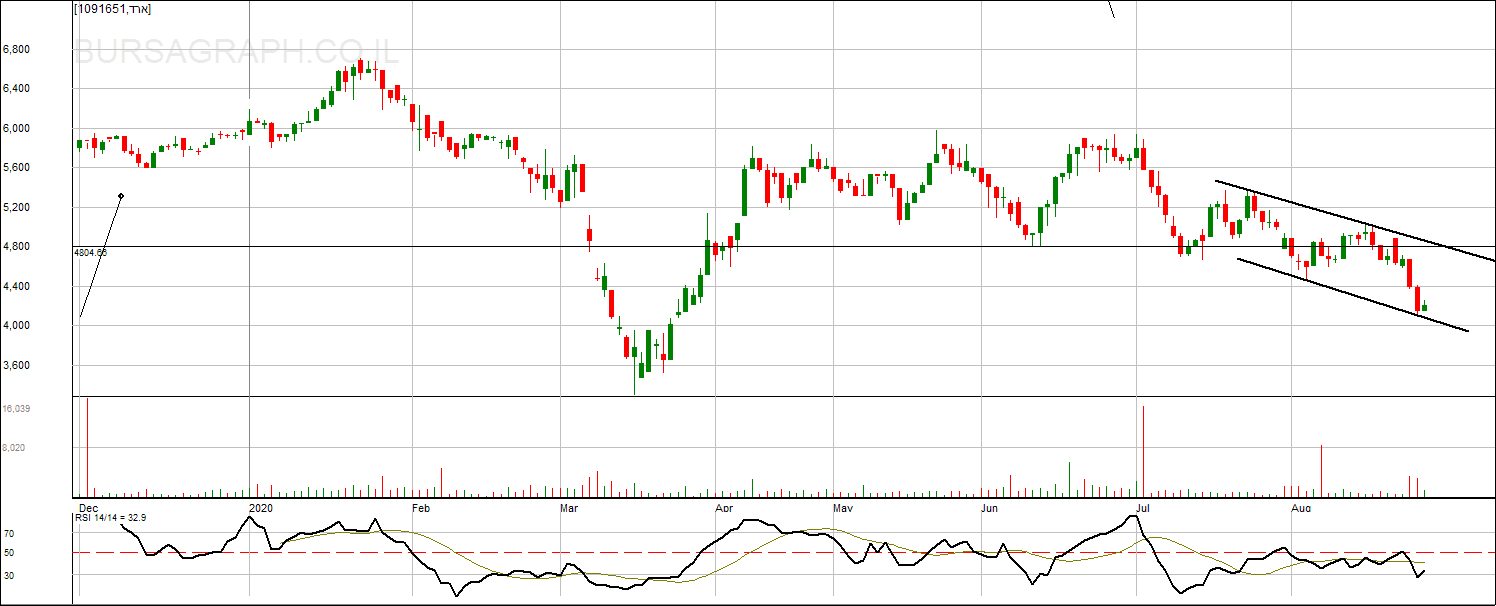
Task: Click the 4,800 price axis label
Action: [16, 246]
